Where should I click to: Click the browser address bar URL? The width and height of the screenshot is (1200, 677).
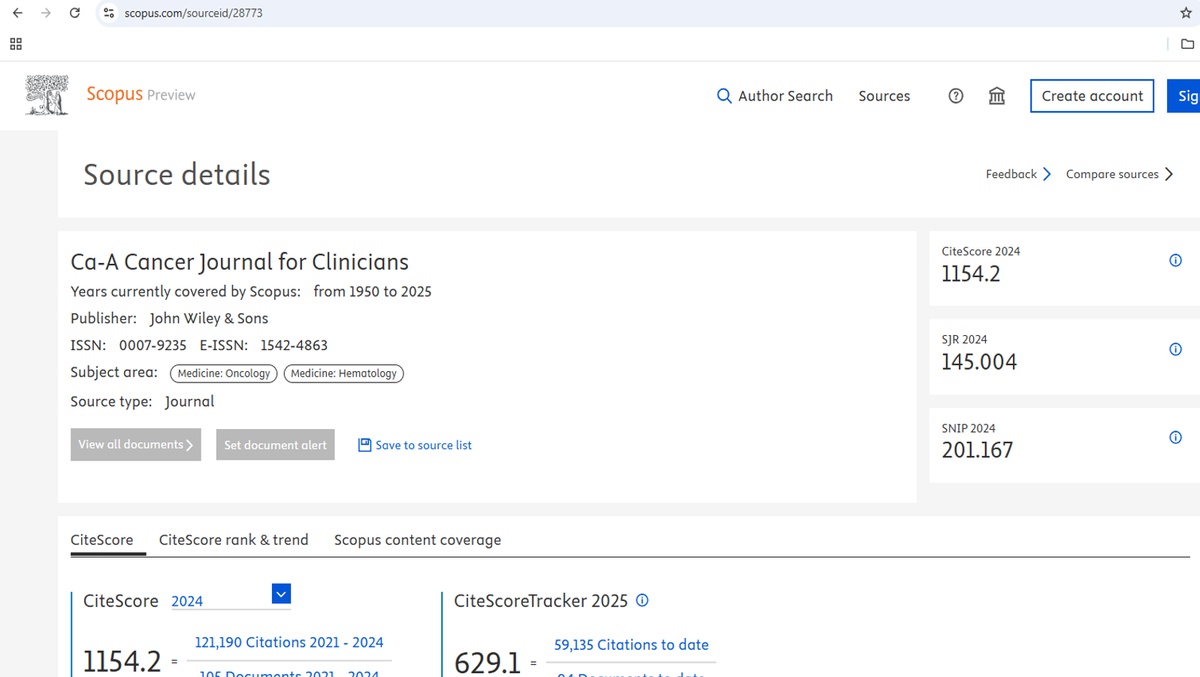click(x=193, y=13)
